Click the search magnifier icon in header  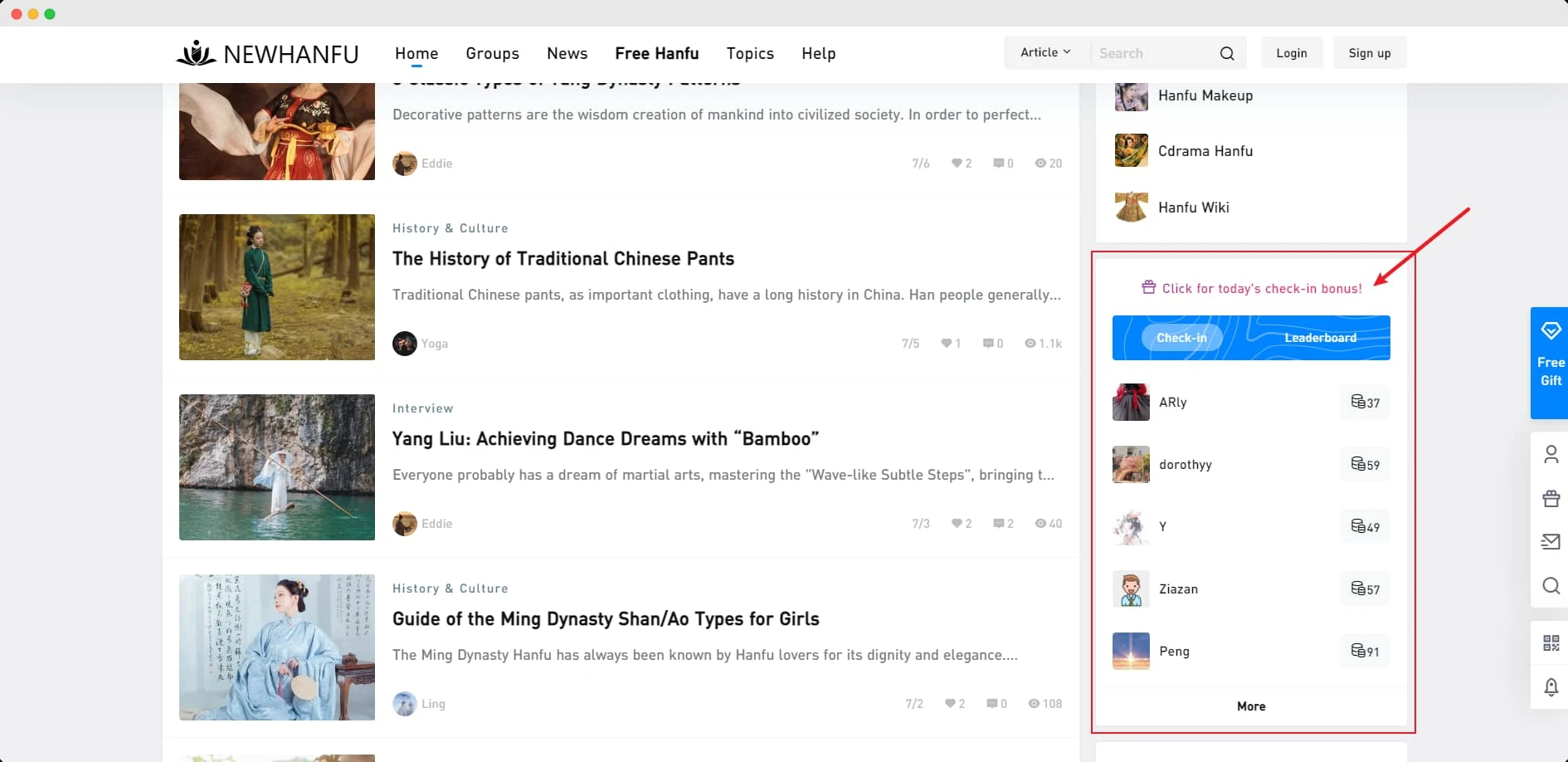click(1227, 53)
